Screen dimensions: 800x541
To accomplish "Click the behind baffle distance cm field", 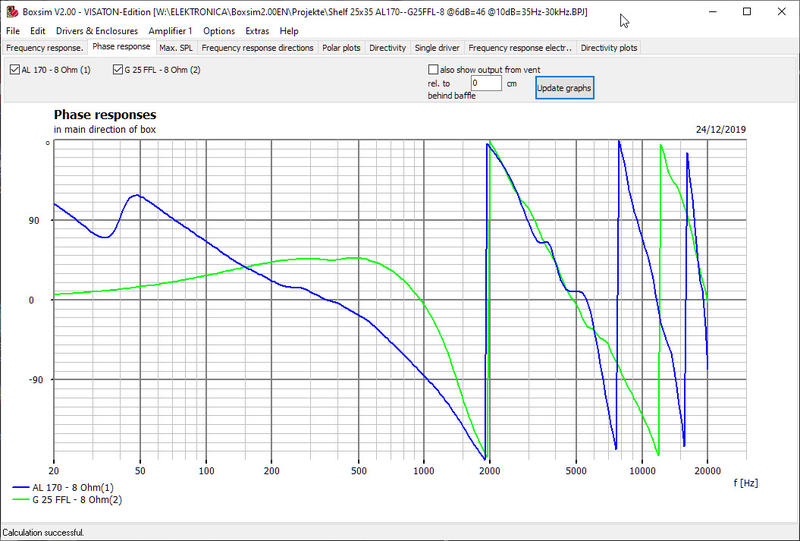I will [x=486, y=84].
